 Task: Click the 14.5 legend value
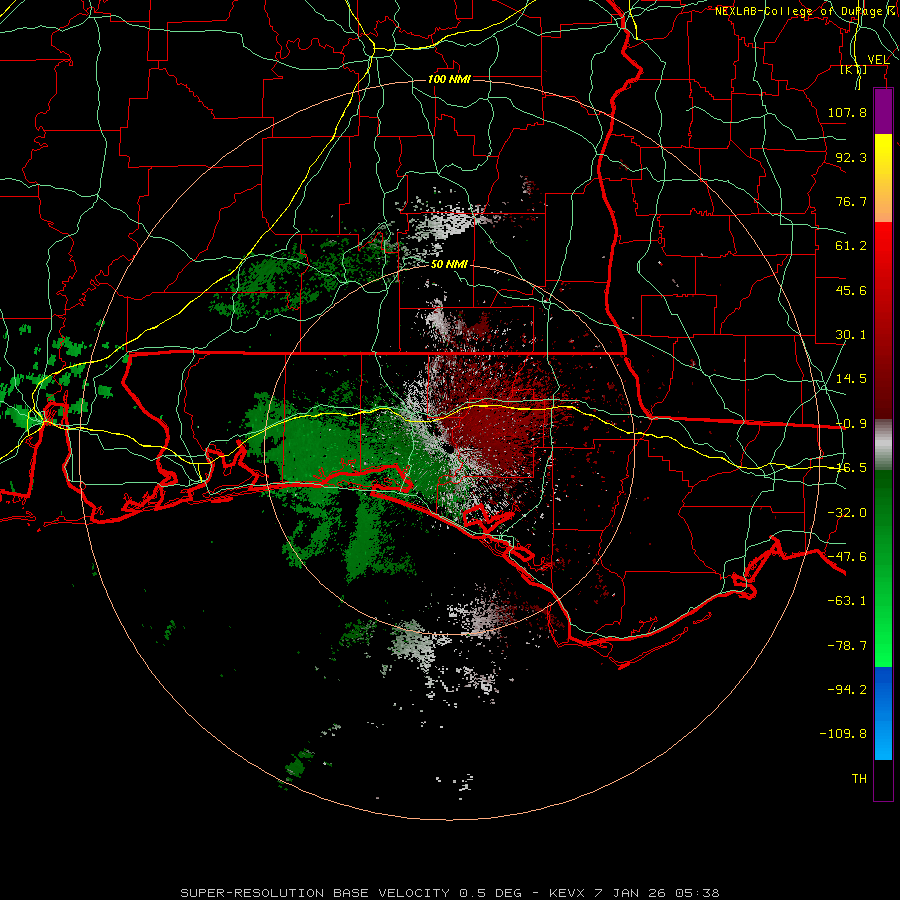pos(851,379)
